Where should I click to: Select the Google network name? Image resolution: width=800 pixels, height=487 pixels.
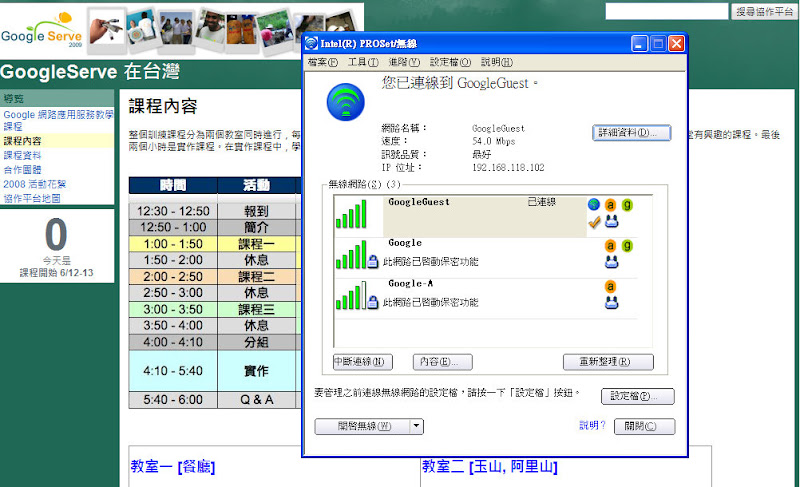(x=405, y=243)
